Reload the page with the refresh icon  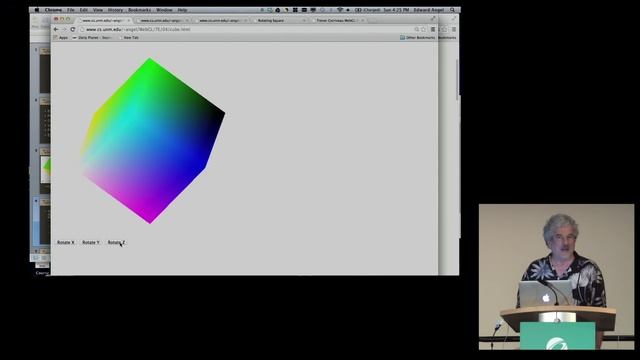click(73, 29)
